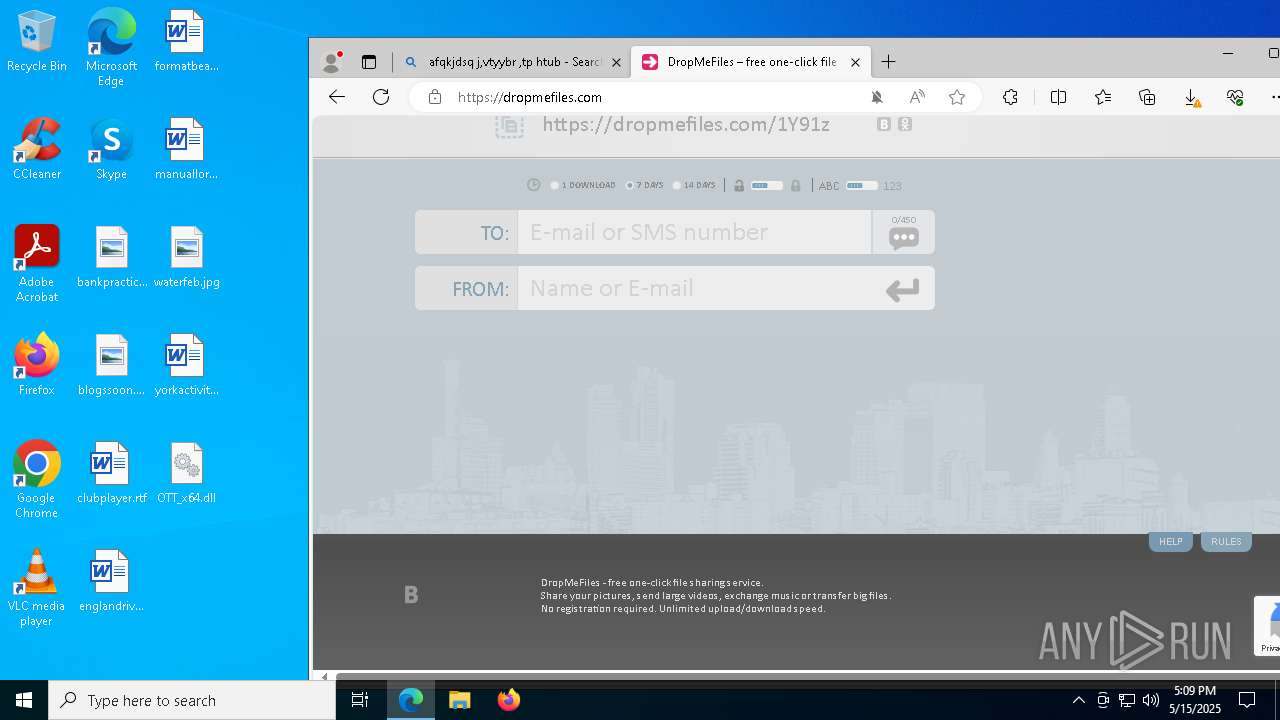Select CCleaner desktop shortcut

point(37,148)
